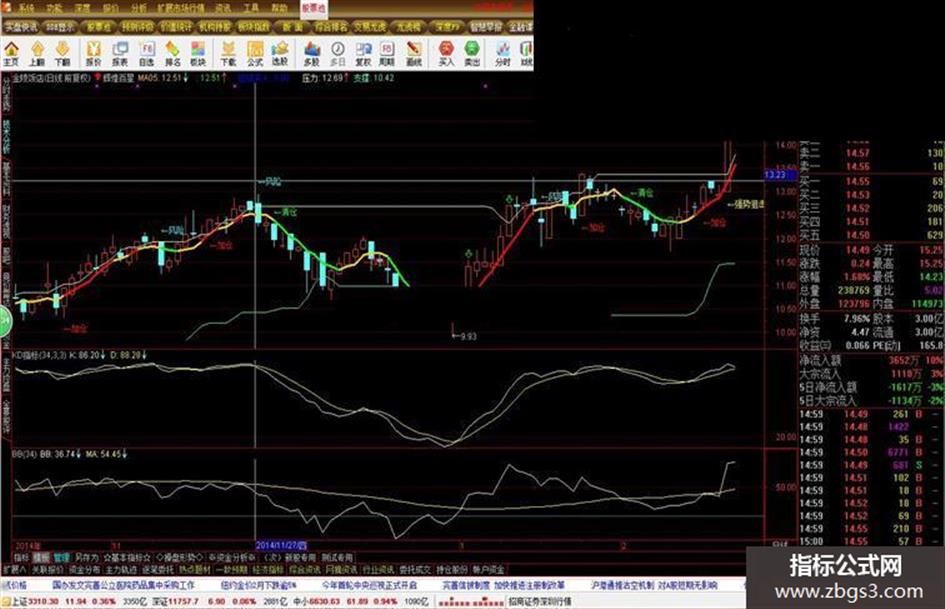
Task: Click the 下载 download icon
Action: tap(228, 53)
